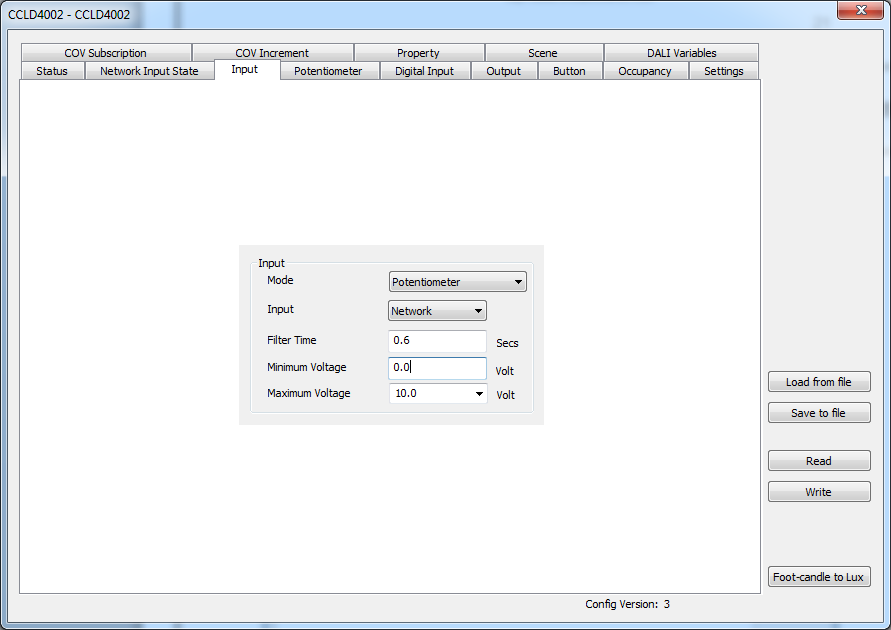Viewport: 891px width, 630px height.
Task: Click the Filter Time input field
Action: pyautogui.click(x=437, y=341)
